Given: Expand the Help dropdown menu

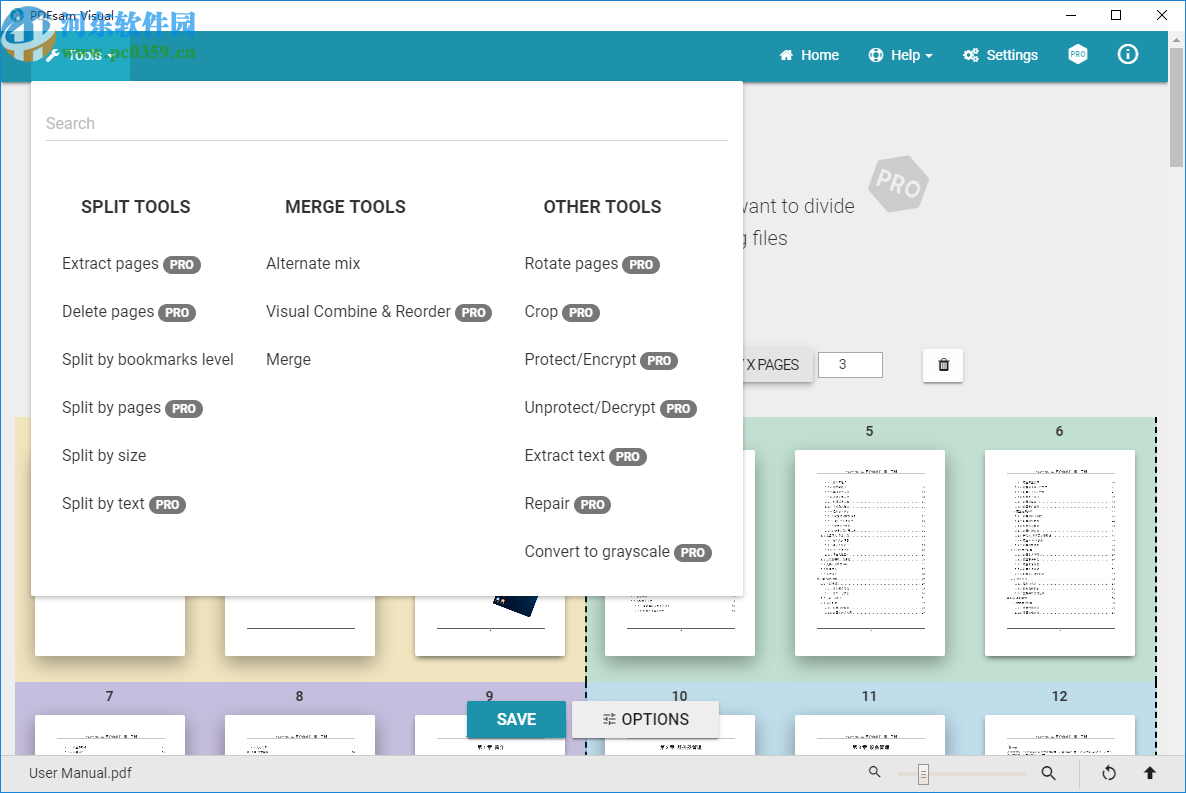Looking at the screenshot, I should click(901, 55).
